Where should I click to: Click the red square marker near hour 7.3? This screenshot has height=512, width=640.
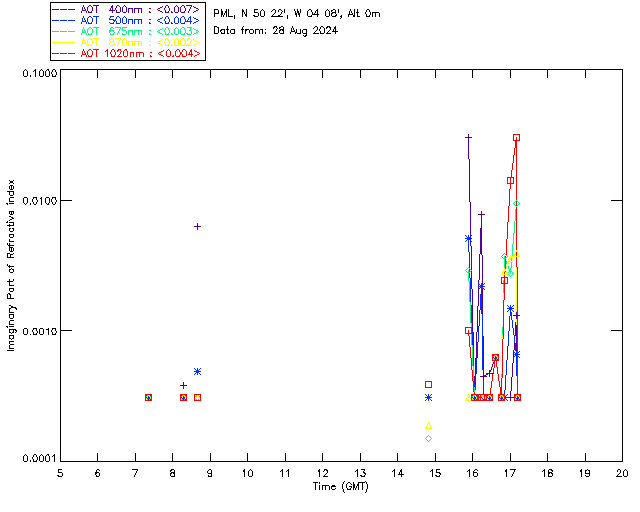(x=149, y=398)
